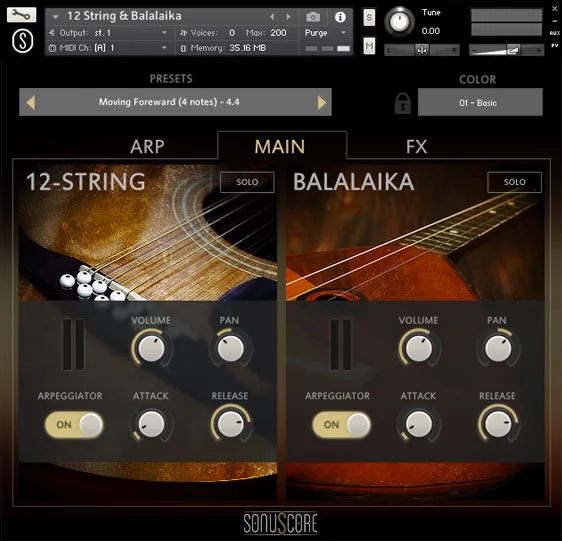Open the instrument info icon
Screen dimensions: 562x541
340,17
